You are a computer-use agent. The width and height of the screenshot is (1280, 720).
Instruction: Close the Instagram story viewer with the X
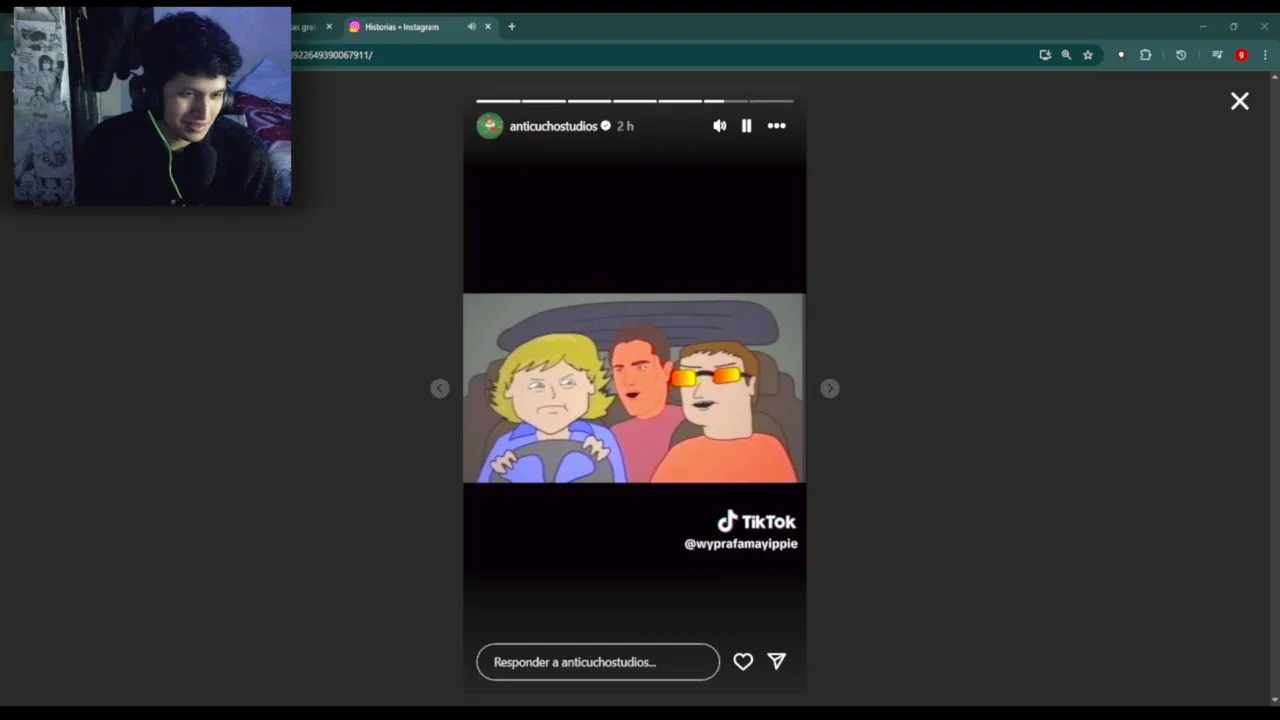(1240, 101)
